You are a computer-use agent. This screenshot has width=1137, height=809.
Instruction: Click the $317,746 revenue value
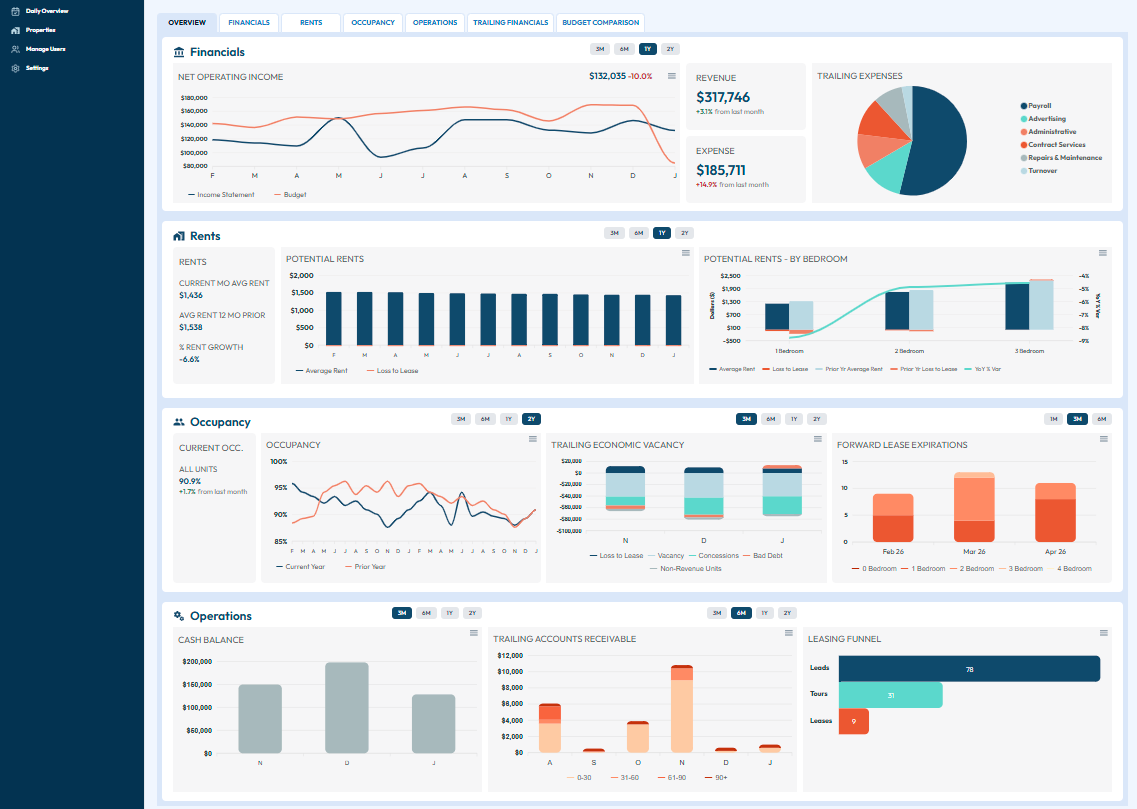723,97
